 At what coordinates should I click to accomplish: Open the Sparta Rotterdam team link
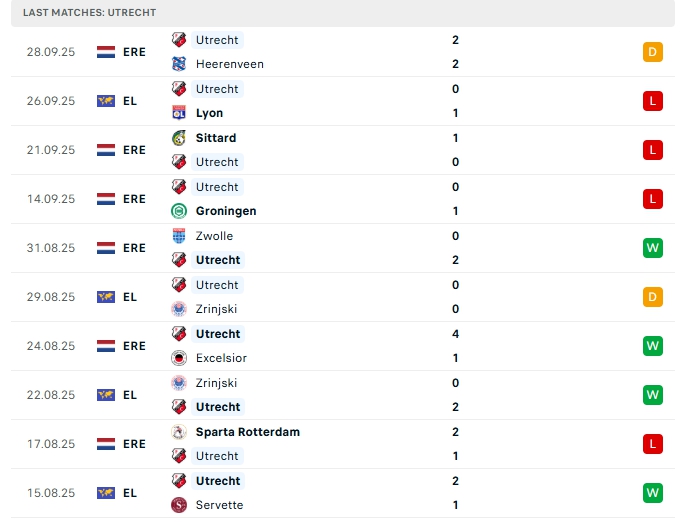pyautogui.click(x=248, y=432)
